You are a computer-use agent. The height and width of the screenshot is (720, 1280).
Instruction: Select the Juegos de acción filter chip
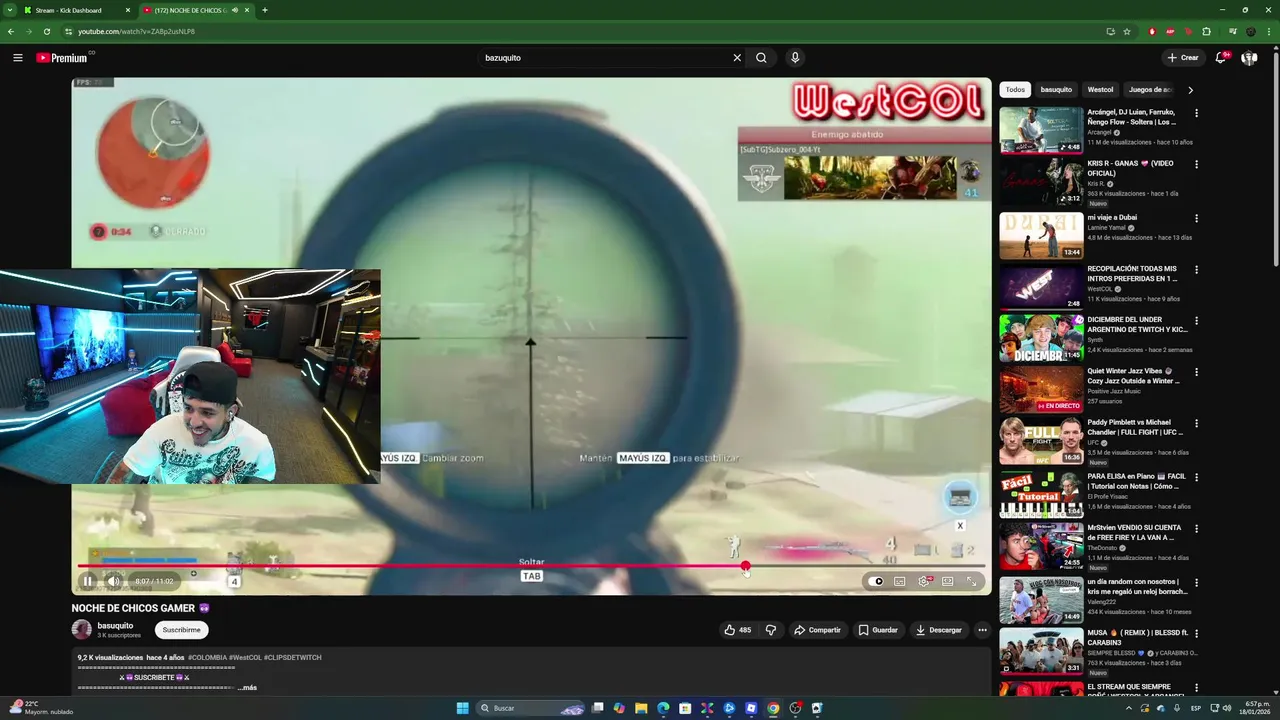click(1150, 90)
